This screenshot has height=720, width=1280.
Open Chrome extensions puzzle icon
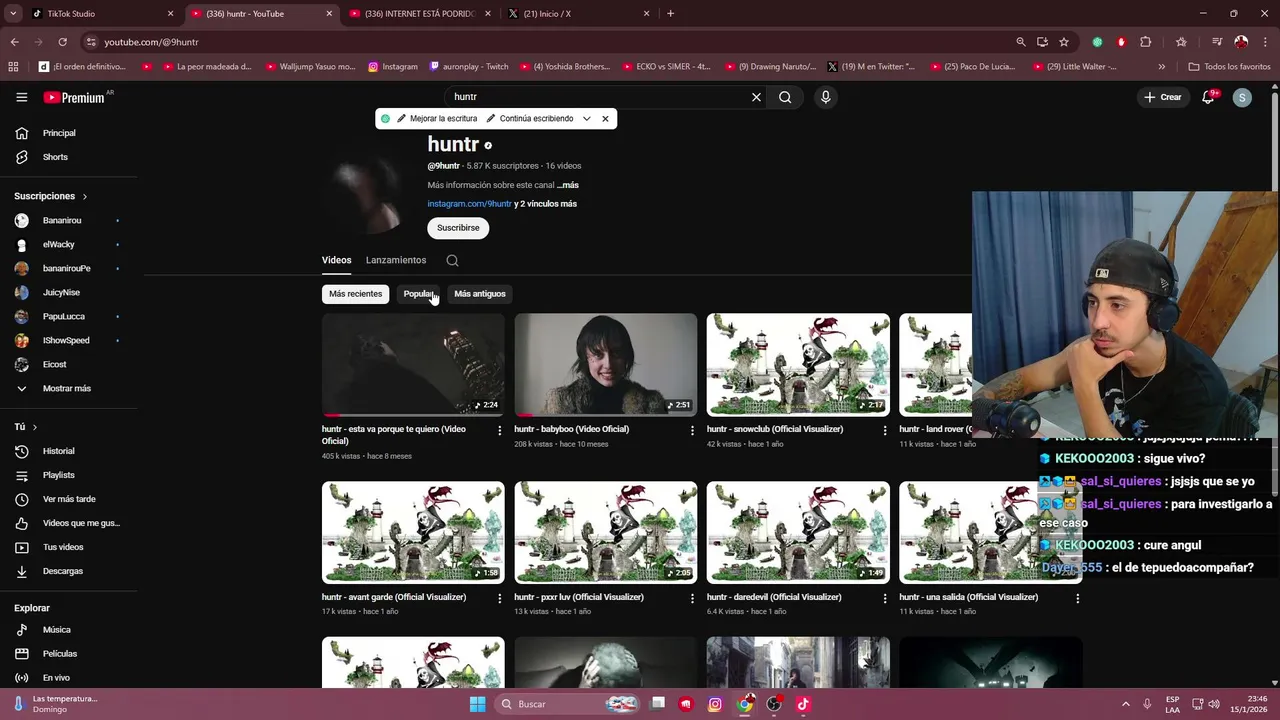pos(1146,42)
